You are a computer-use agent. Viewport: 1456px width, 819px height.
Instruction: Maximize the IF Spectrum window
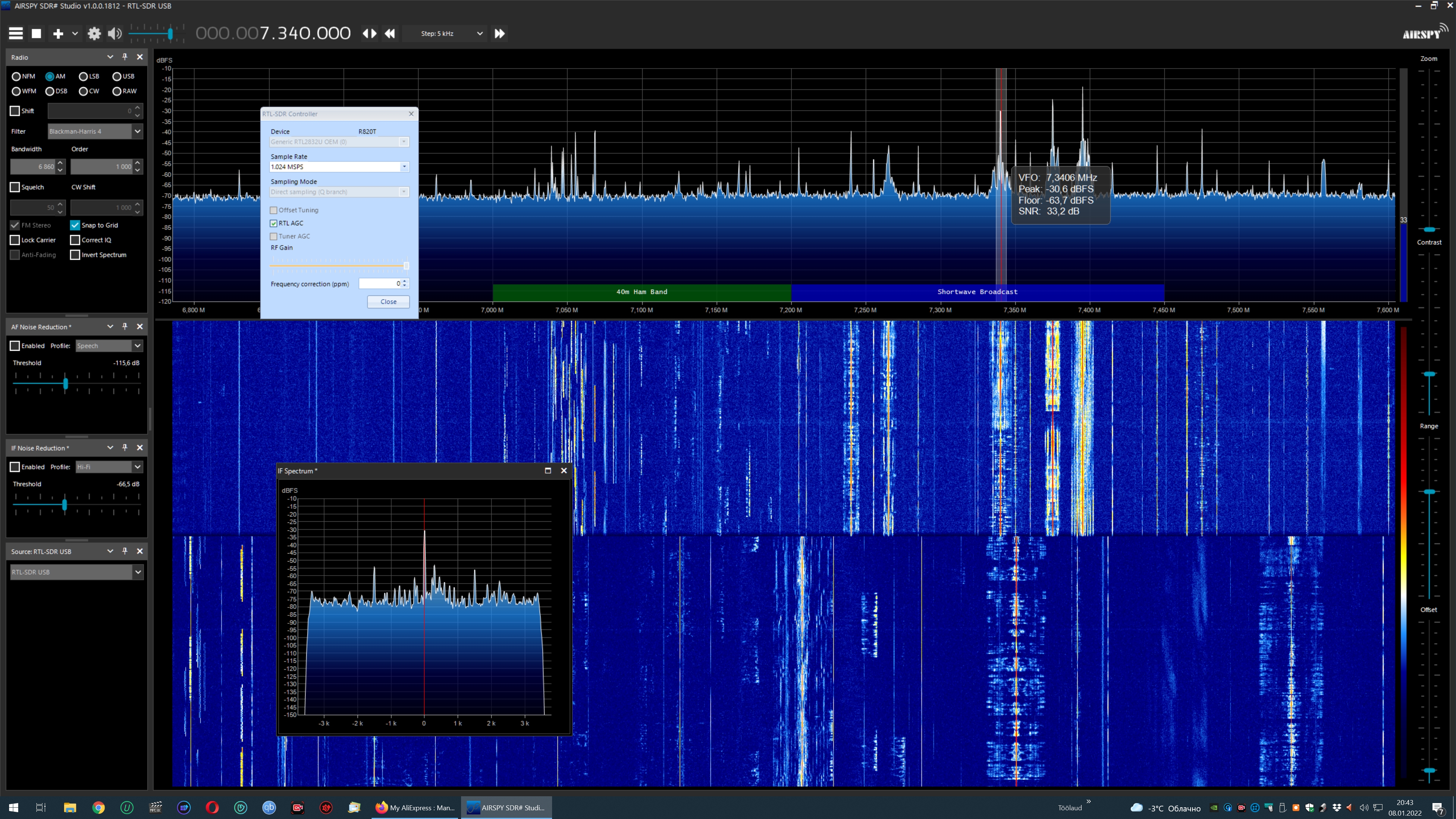click(x=548, y=470)
